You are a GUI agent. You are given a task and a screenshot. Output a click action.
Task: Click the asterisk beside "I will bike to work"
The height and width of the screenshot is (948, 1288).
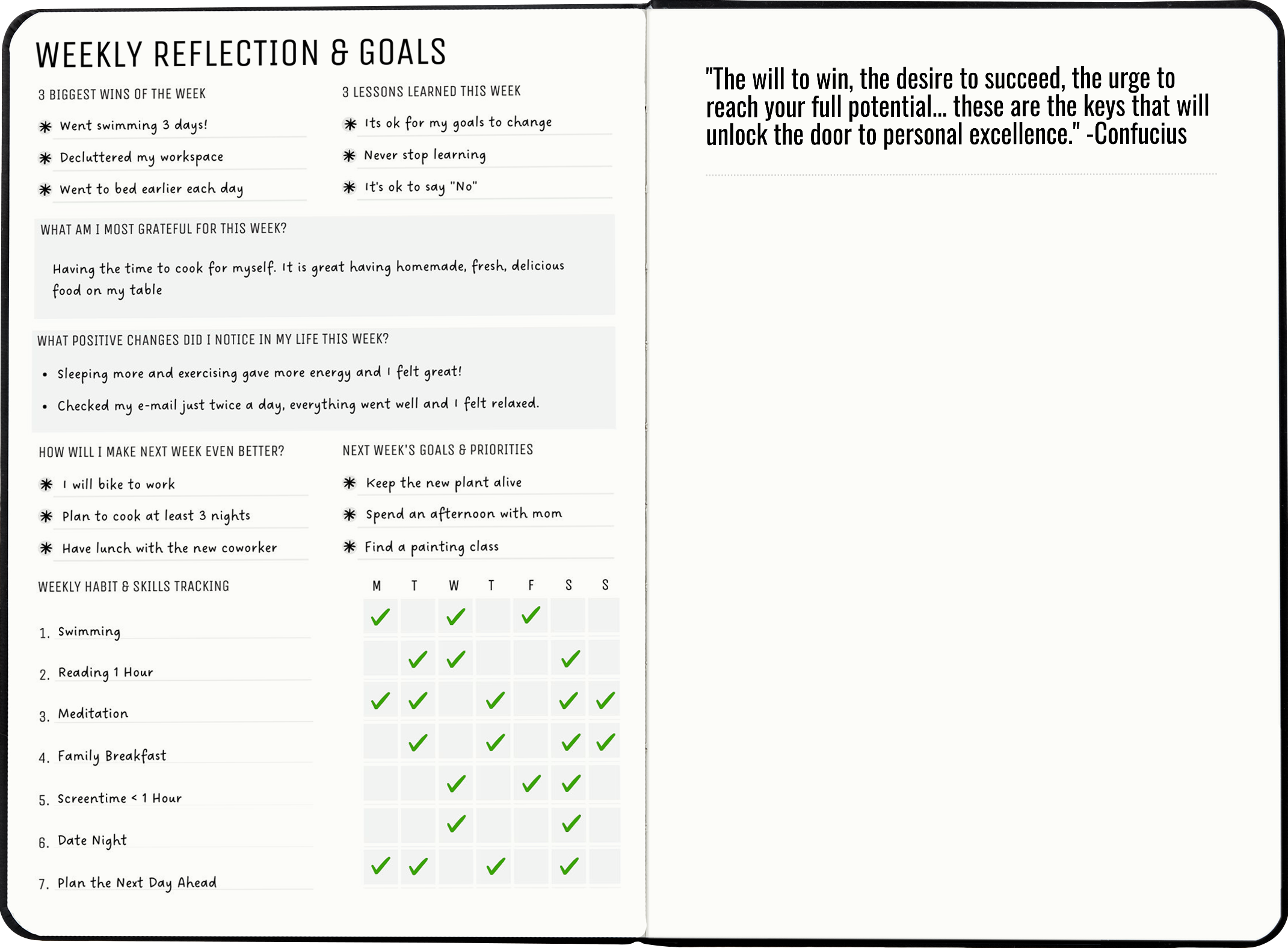[46, 485]
